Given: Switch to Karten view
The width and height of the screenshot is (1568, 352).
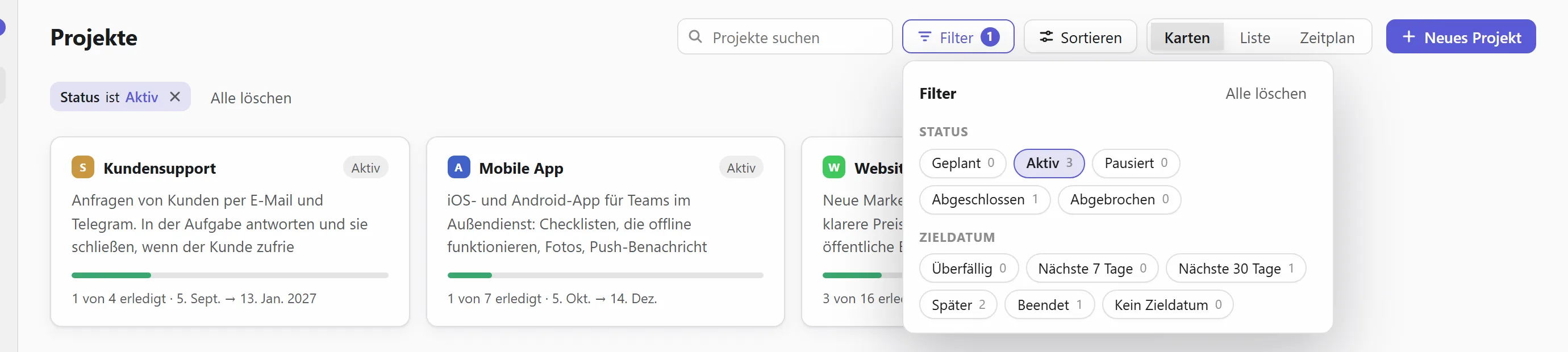Looking at the screenshot, I should [x=1186, y=37].
